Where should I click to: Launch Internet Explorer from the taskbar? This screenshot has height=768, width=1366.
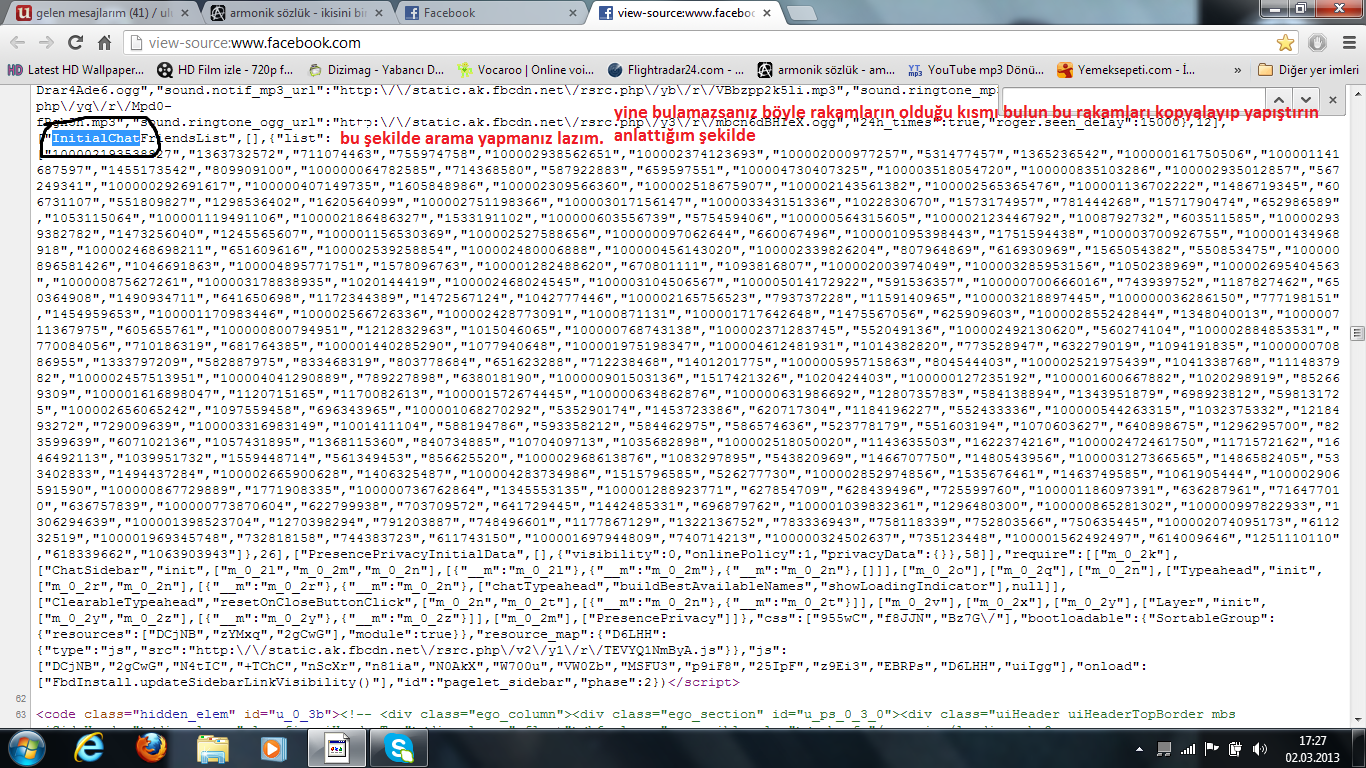91,747
